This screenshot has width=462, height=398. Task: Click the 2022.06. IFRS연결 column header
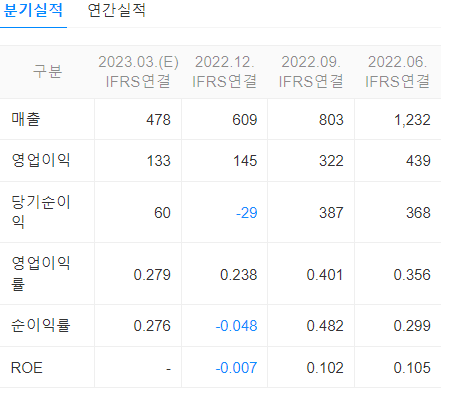click(397, 72)
